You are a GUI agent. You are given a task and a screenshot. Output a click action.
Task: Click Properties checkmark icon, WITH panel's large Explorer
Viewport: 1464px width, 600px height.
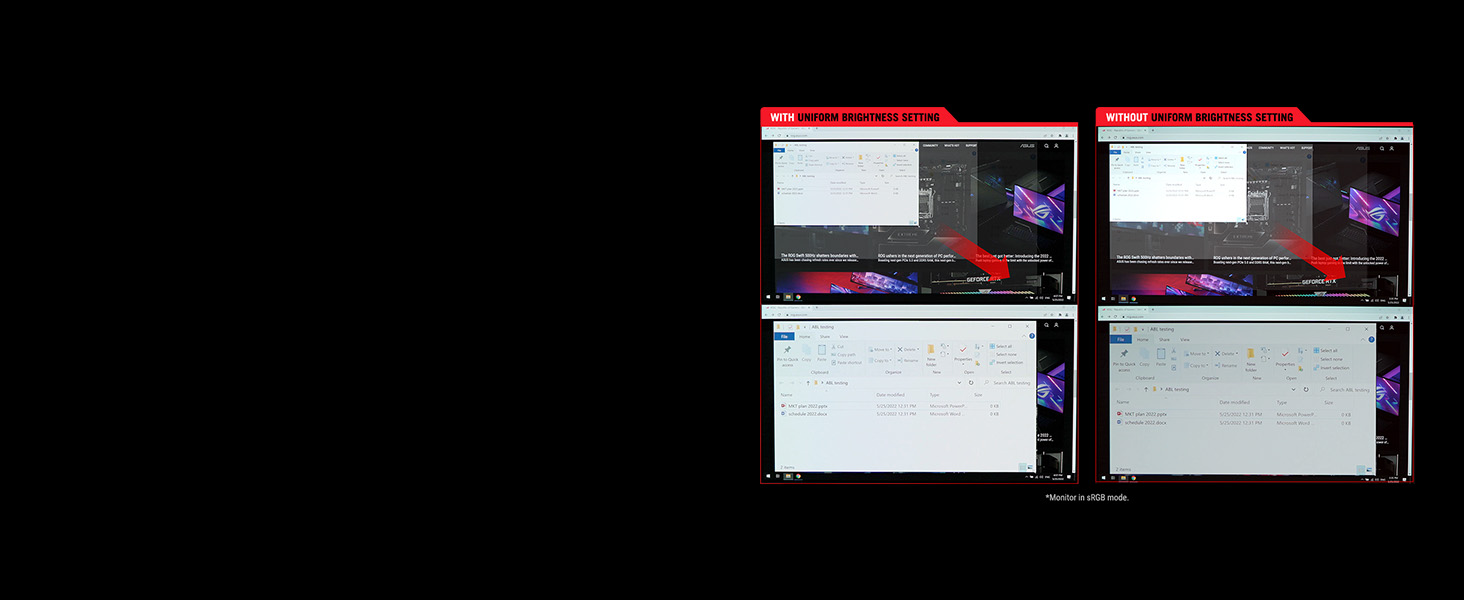tap(963, 349)
